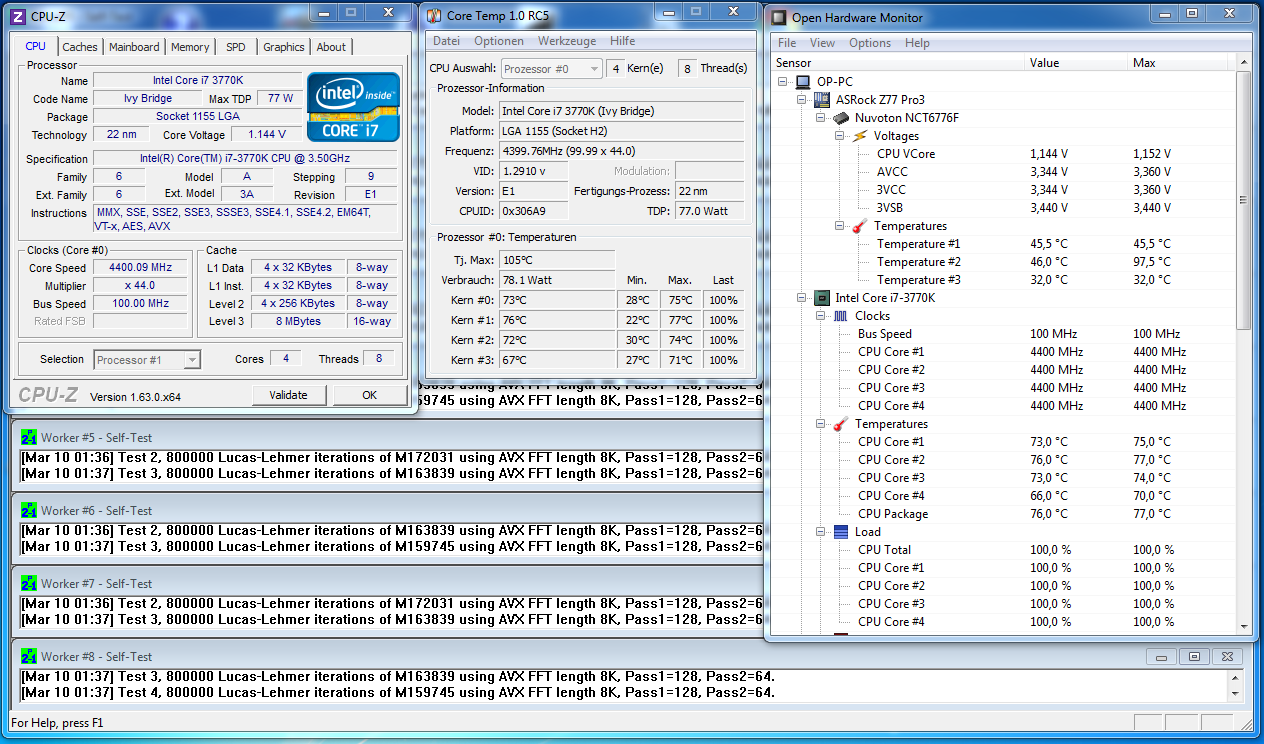Open the Memory tab
1264x744 pixels.
pos(190,47)
